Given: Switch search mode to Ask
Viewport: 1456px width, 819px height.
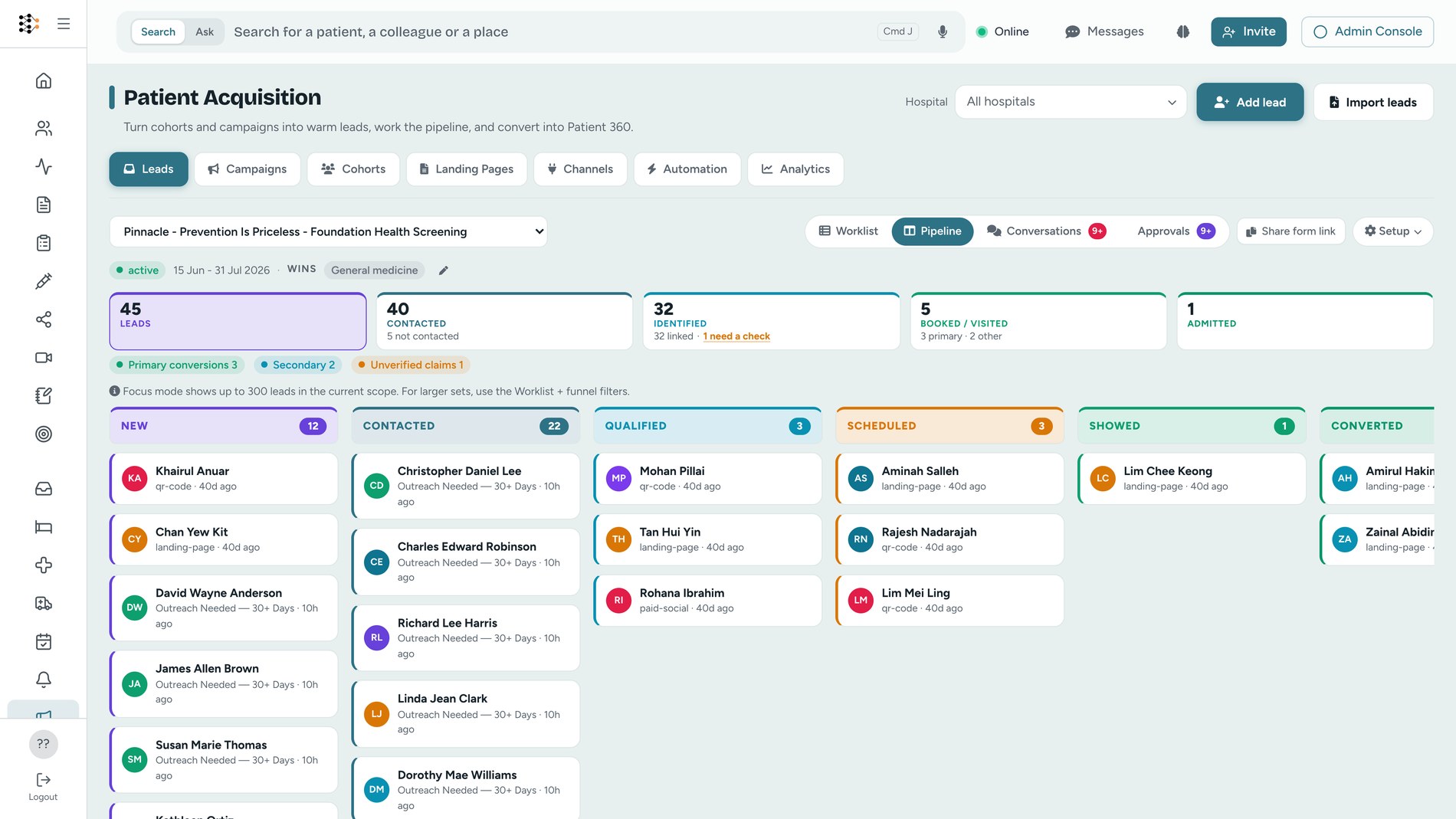Looking at the screenshot, I should click(x=205, y=31).
